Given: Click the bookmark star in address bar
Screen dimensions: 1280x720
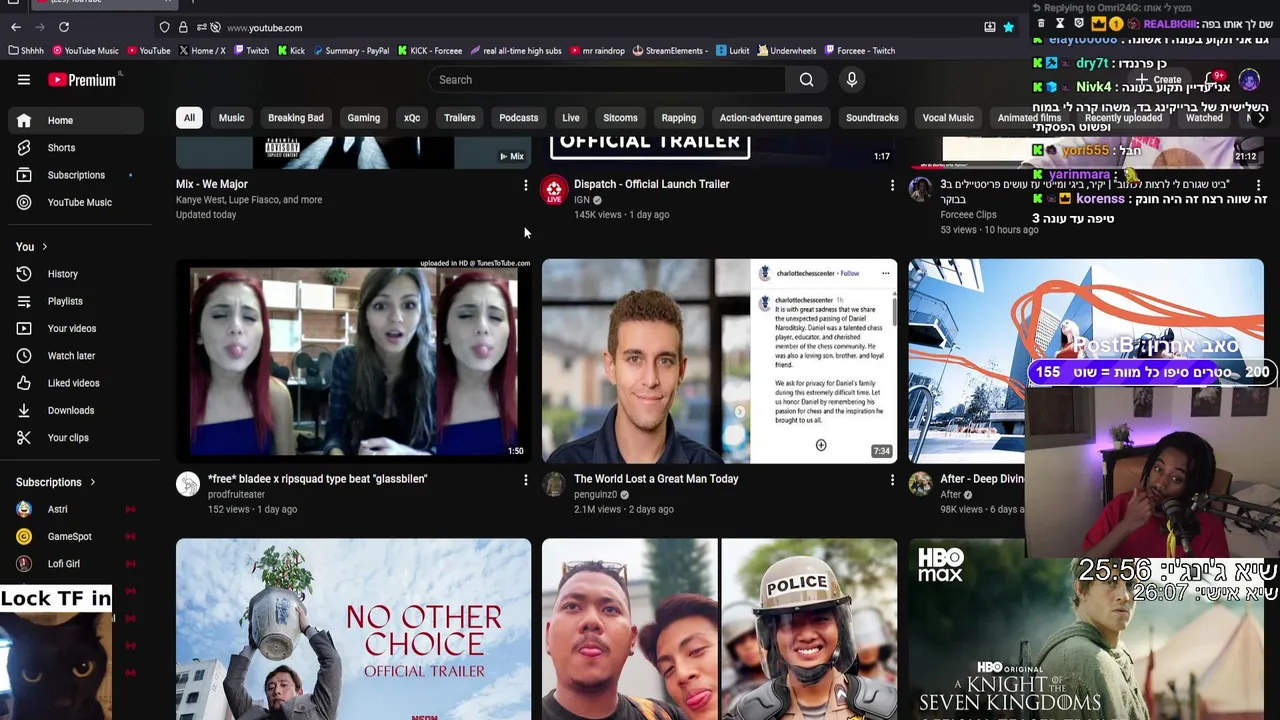Looking at the screenshot, I should [x=1009, y=27].
